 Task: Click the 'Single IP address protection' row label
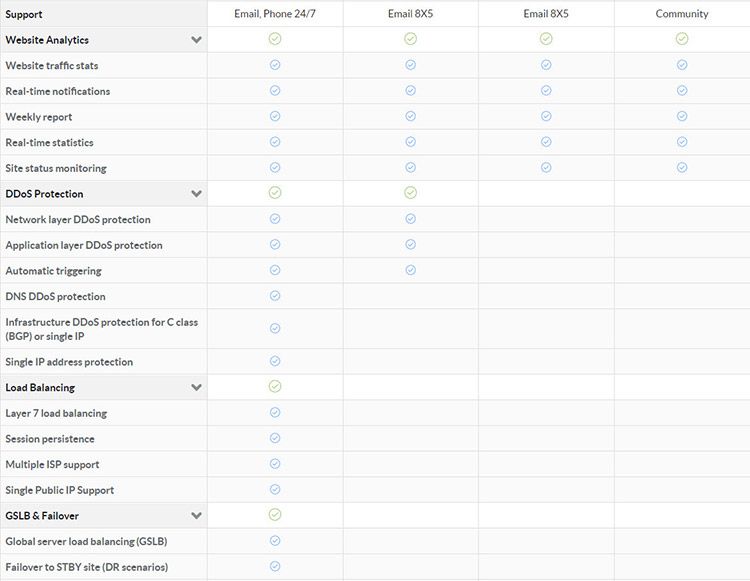tap(69, 362)
